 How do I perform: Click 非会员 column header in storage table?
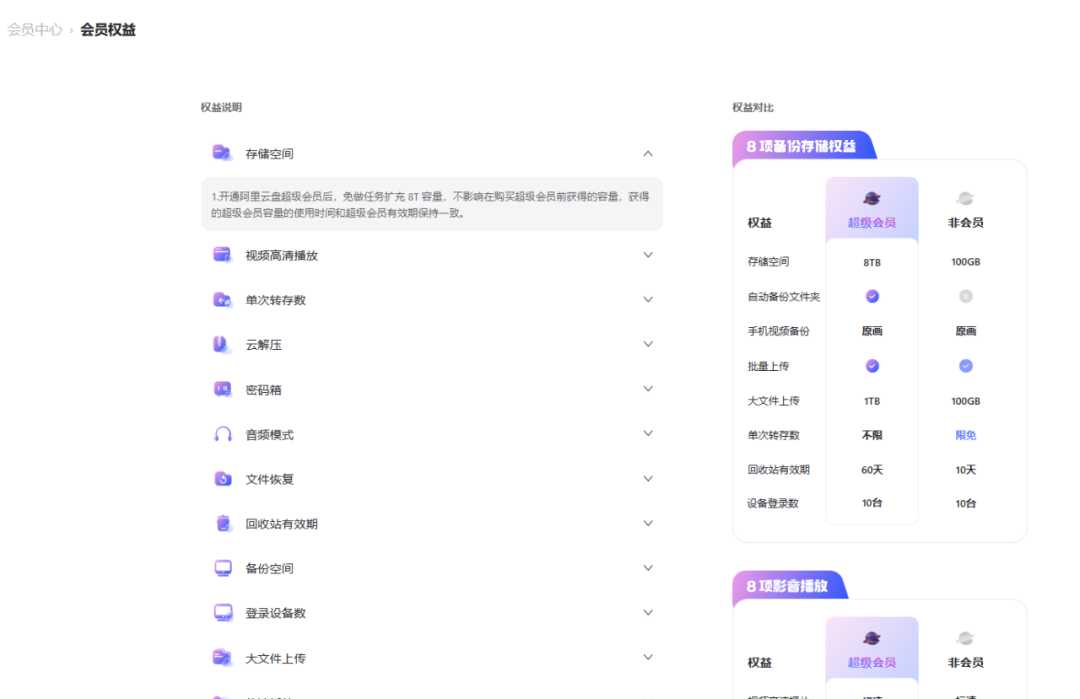coord(966,222)
